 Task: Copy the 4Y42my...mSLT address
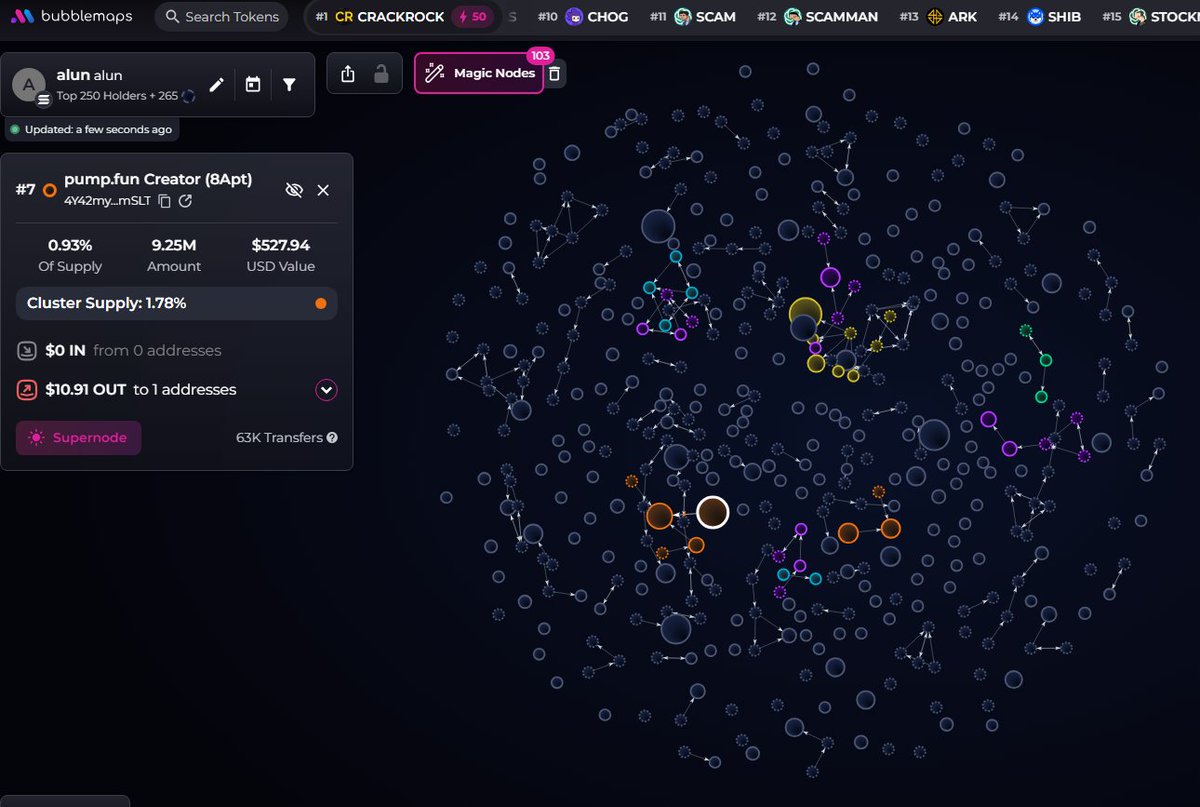pyautogui.click(x=165, y=201)
